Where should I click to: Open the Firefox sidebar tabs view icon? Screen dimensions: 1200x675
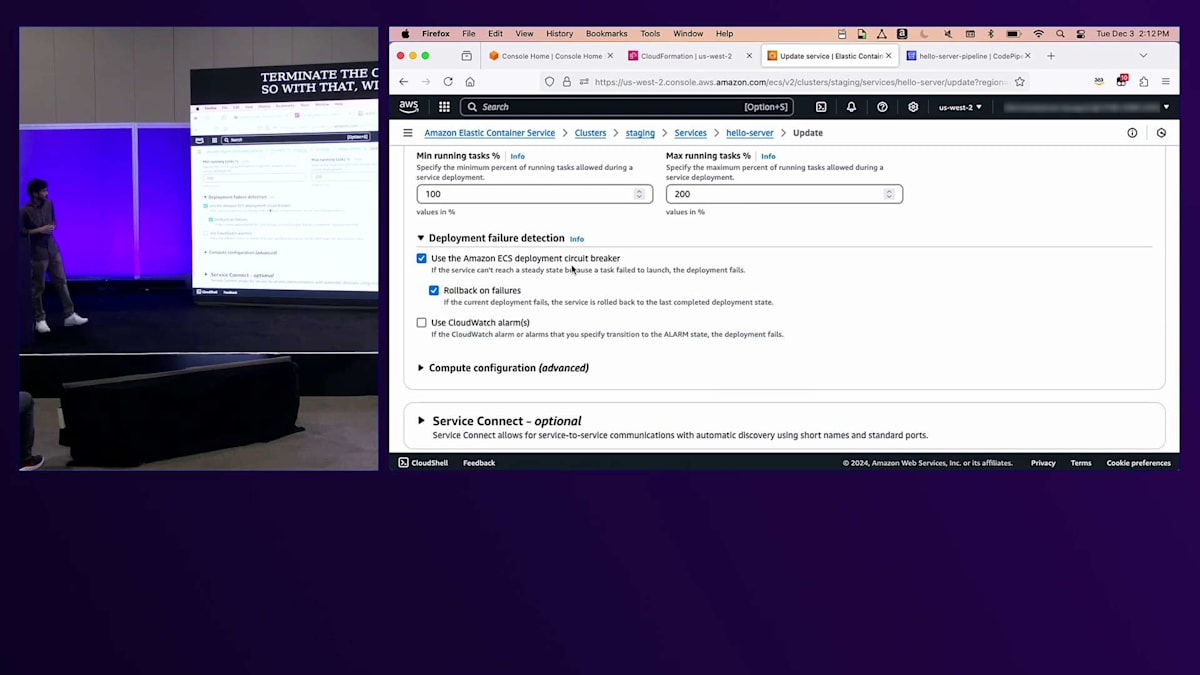point(467,56)
